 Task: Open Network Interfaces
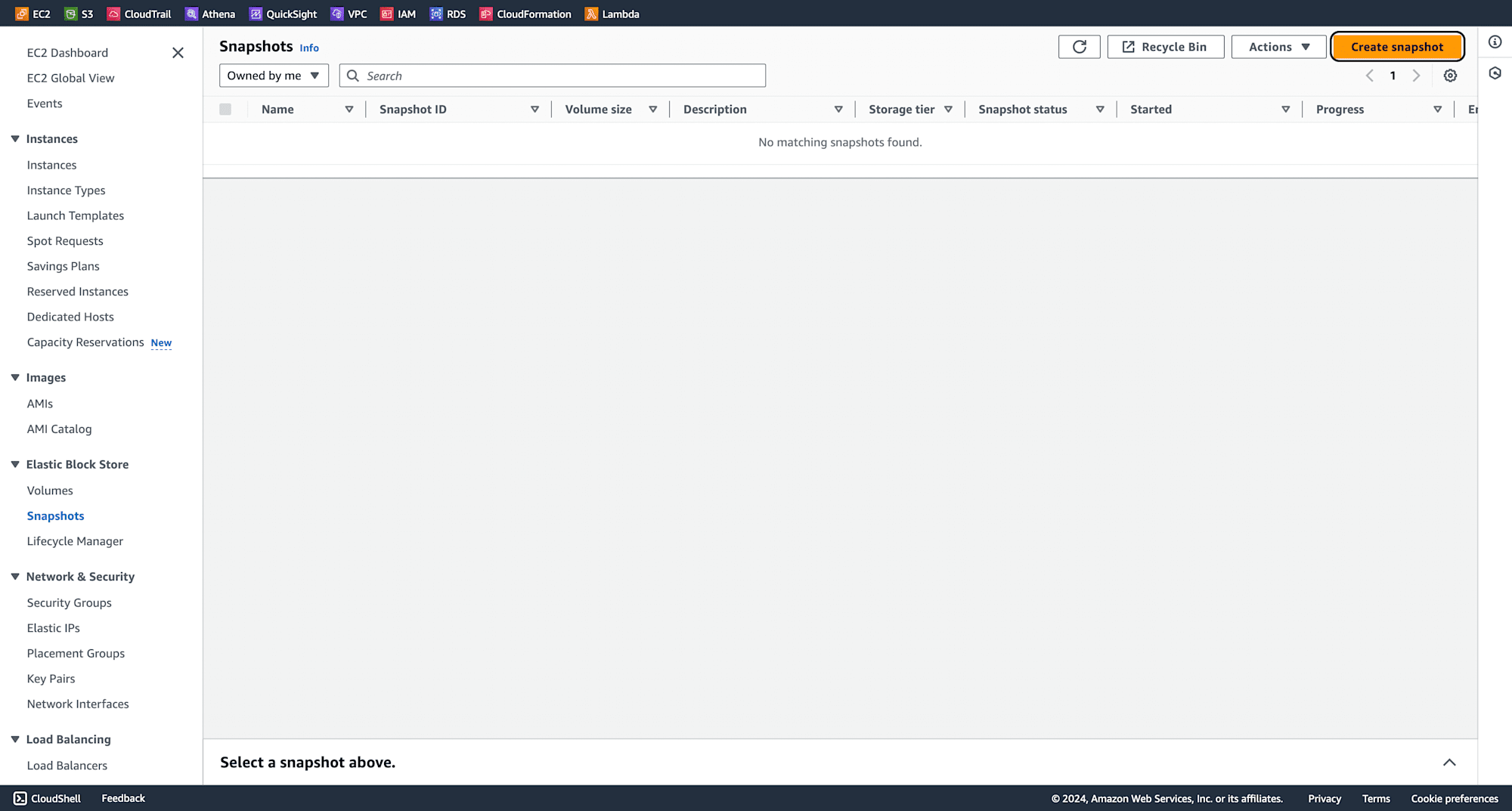78,704
